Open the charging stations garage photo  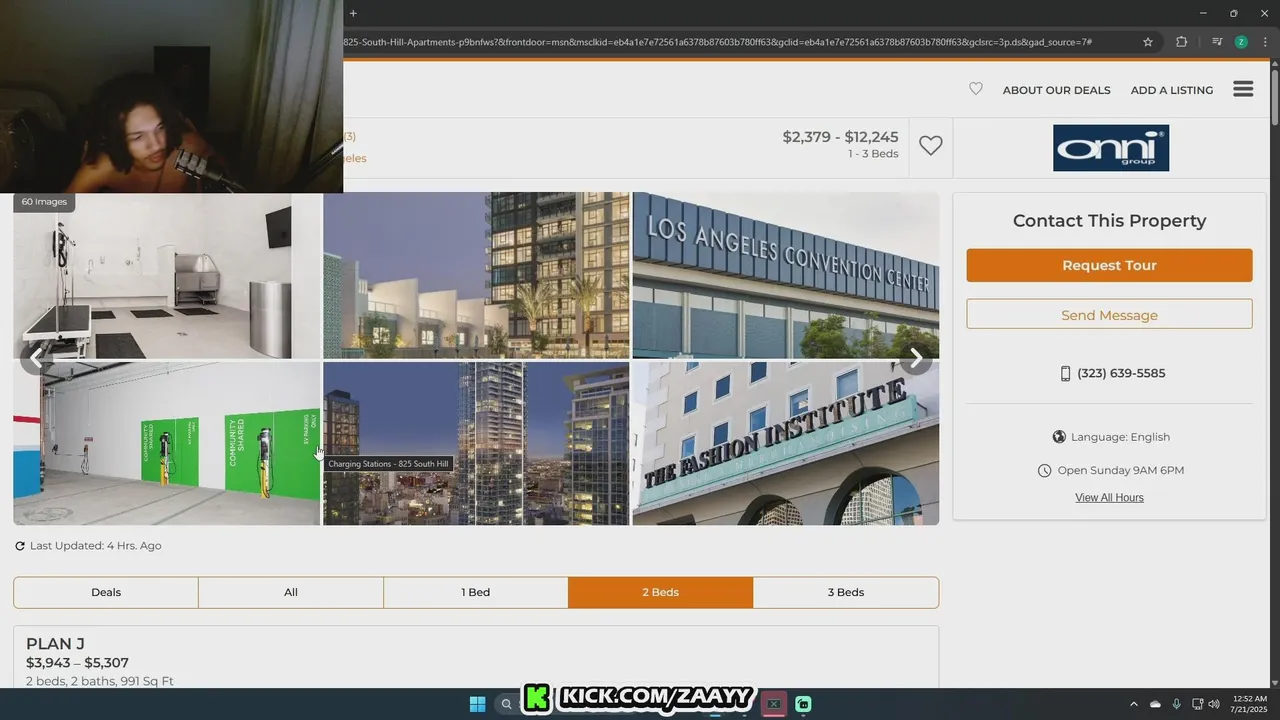click(x=167, y=443)
